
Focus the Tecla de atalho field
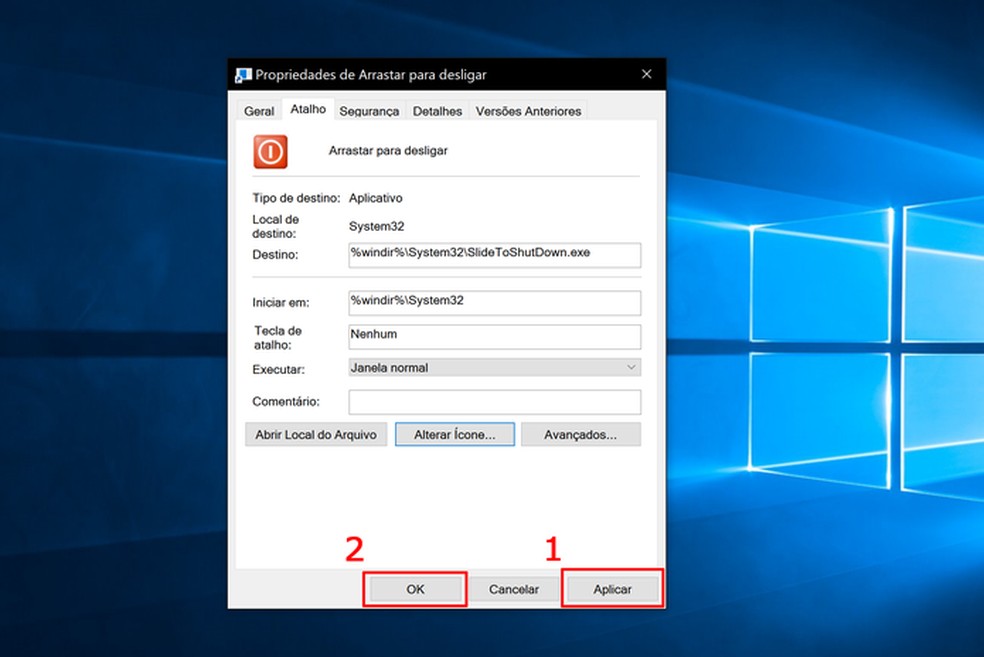pos(494,336)
